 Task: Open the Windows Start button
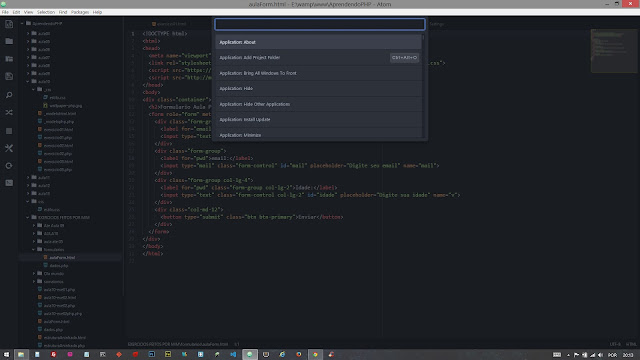pyautogui.click(x=6, y=355)
